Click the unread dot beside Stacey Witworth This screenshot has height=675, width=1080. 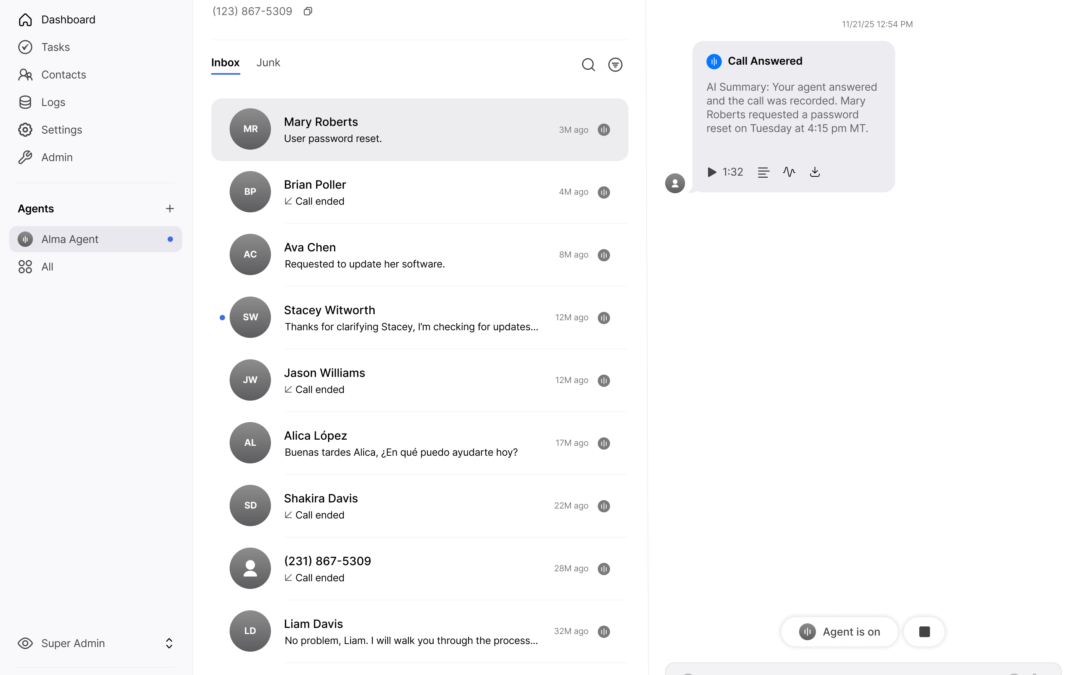(x=221, y=317)
